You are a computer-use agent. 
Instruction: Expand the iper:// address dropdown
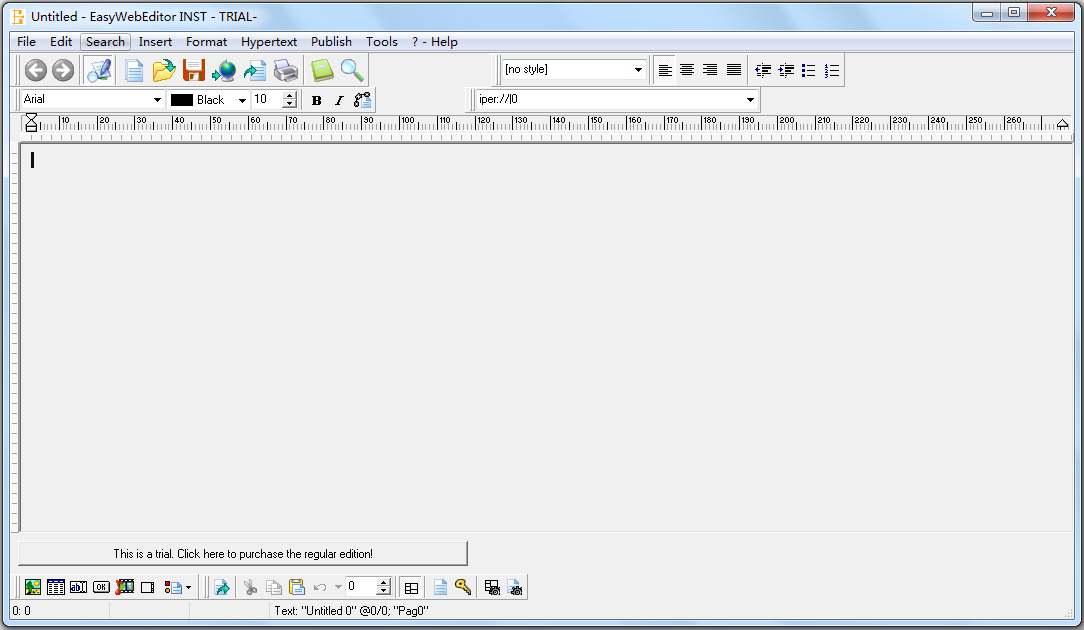(x=750, y=100)
